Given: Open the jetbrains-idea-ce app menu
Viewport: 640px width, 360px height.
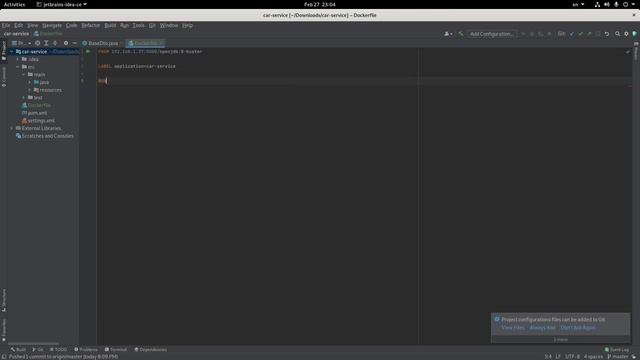Looking at the screenshot, I should coord(62,4).
